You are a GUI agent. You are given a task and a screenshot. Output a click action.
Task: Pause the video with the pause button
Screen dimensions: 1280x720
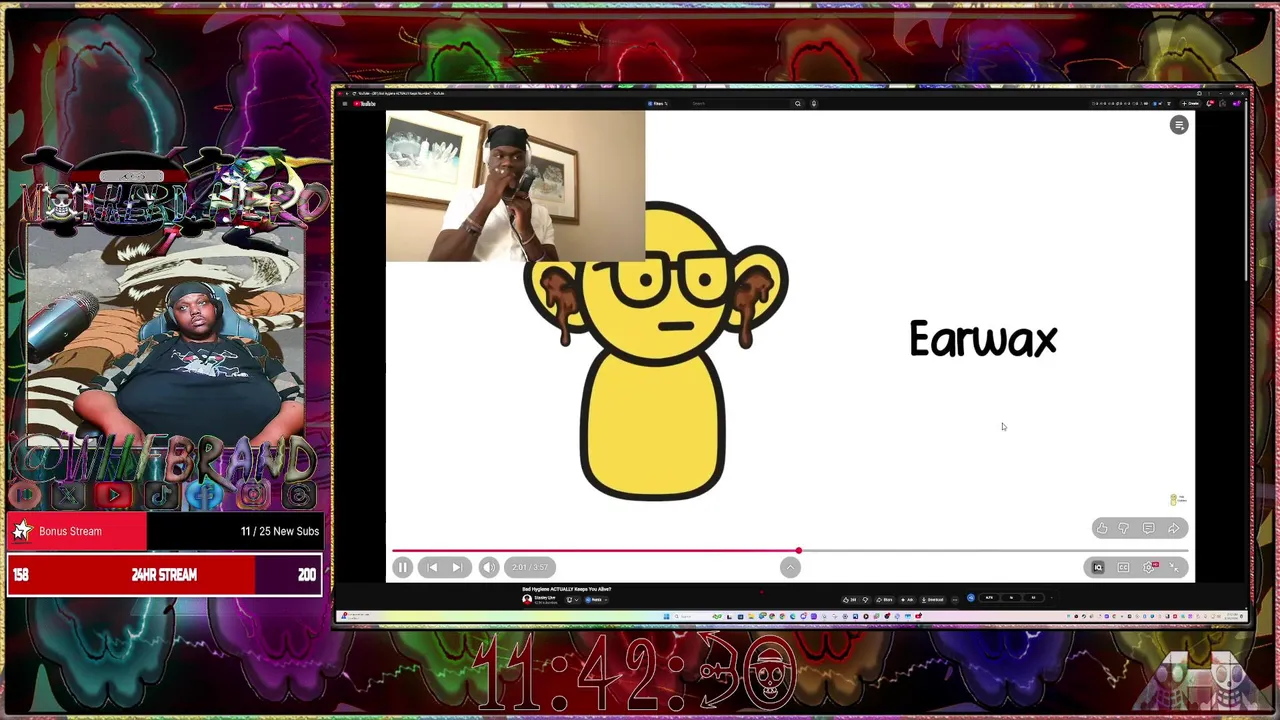402,567
